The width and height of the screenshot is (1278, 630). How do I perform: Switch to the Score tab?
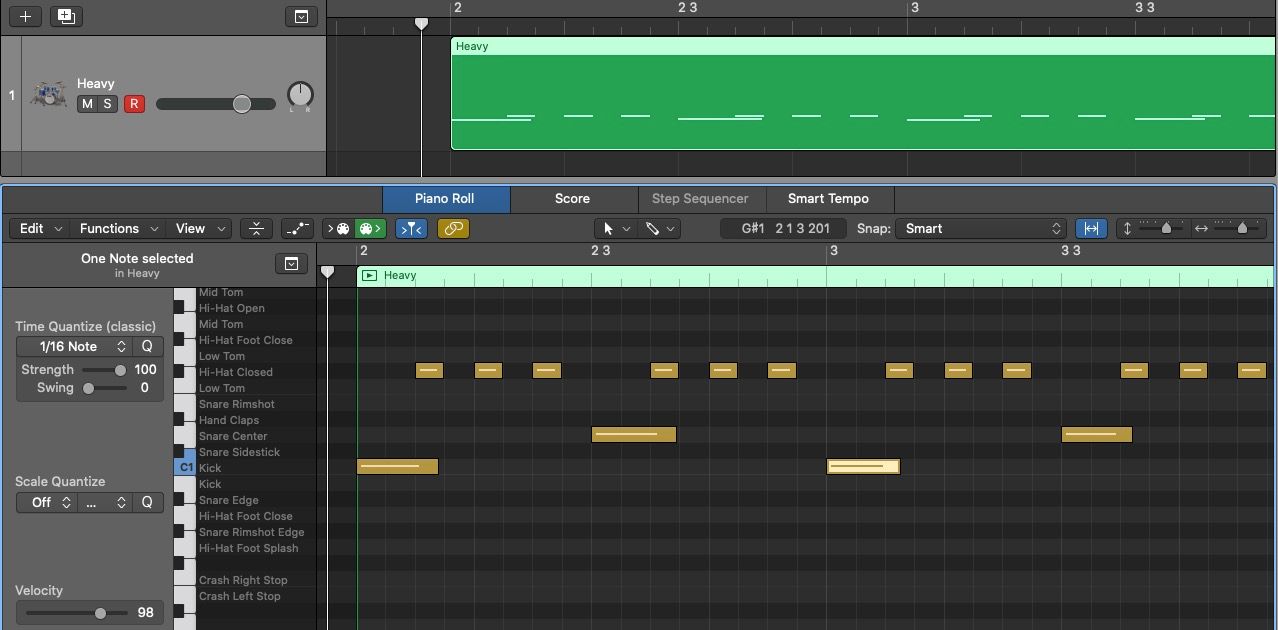(x=572, y=199)
